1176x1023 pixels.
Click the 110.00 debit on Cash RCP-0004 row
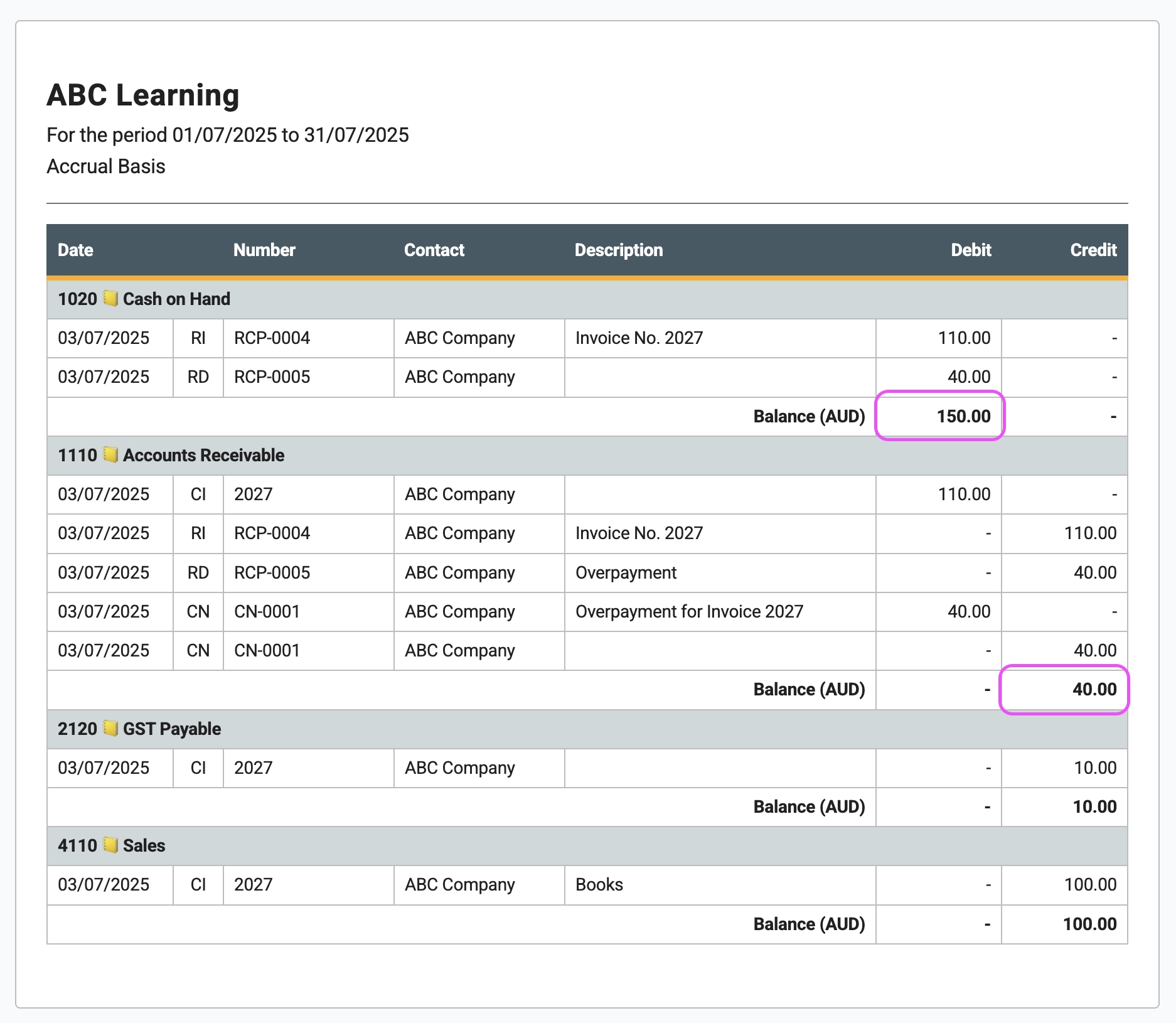pos(964,338)
